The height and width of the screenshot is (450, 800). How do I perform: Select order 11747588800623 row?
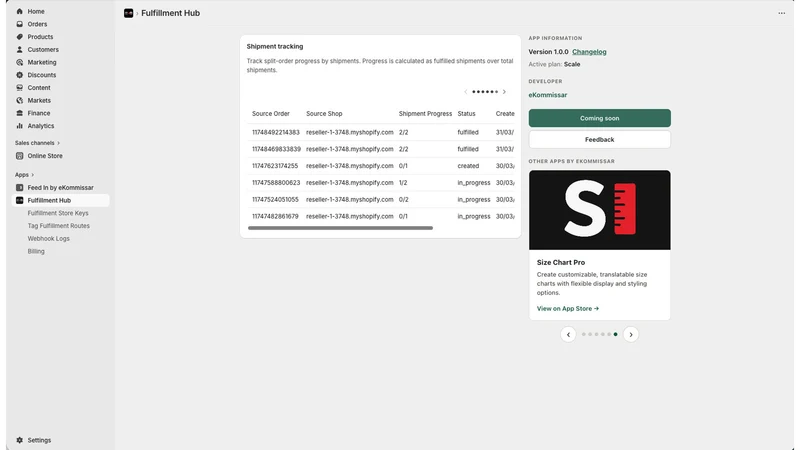click(381, 183)
